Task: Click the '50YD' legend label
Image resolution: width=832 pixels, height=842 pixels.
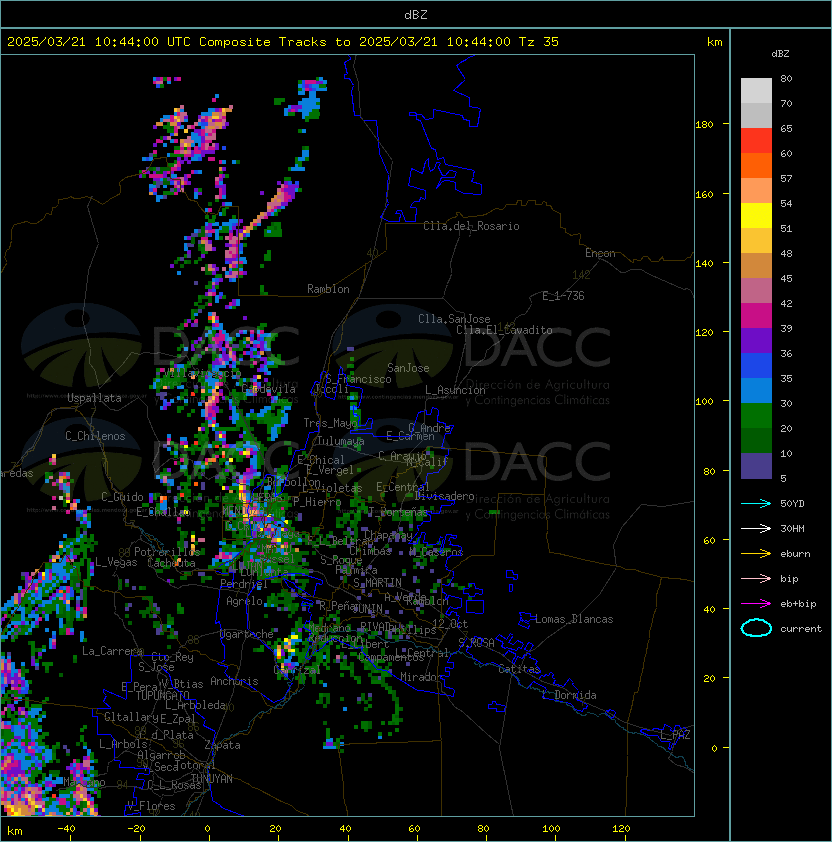Action: 792,504
